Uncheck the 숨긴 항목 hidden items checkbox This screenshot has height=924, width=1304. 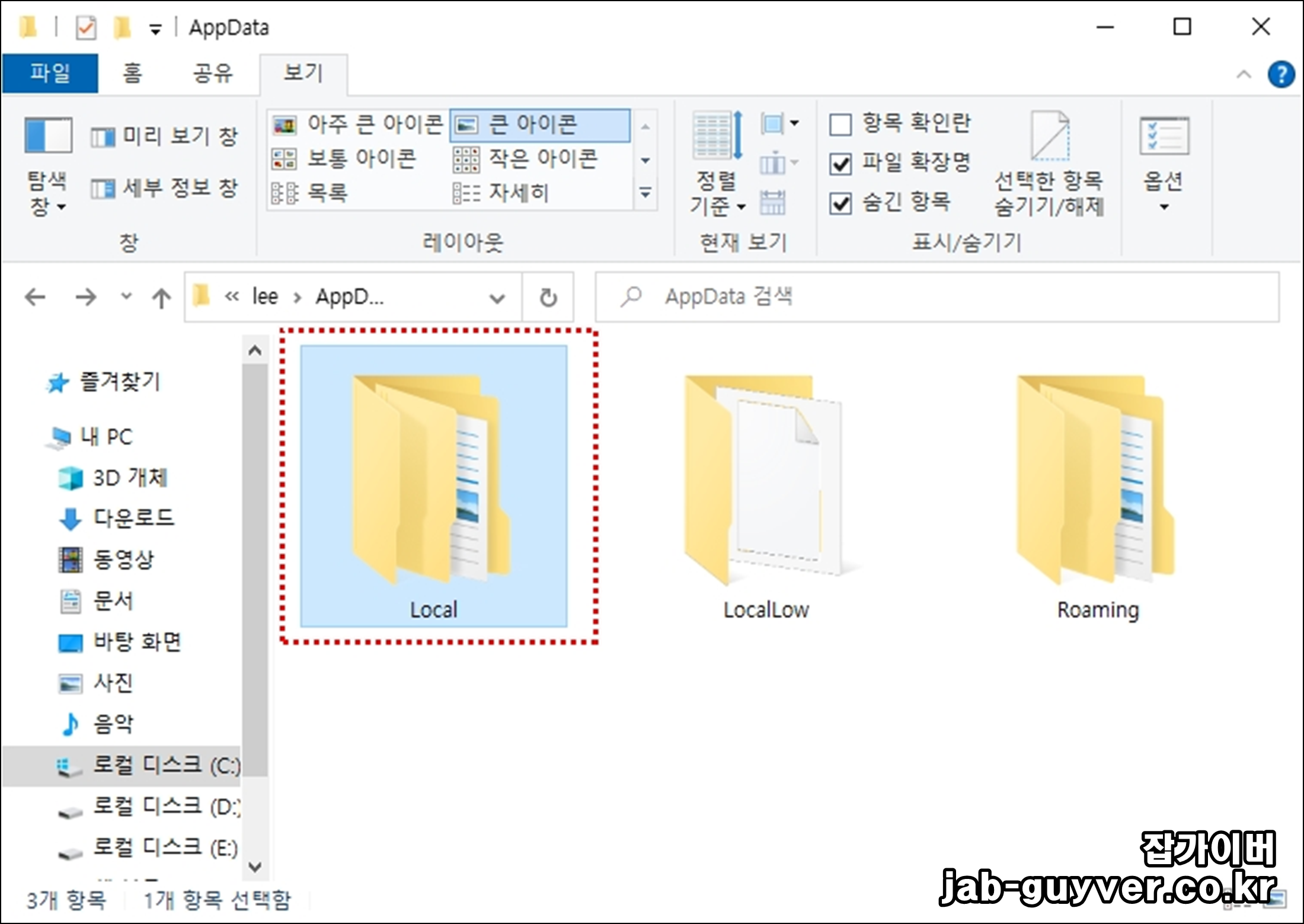(x=840, y=203)
